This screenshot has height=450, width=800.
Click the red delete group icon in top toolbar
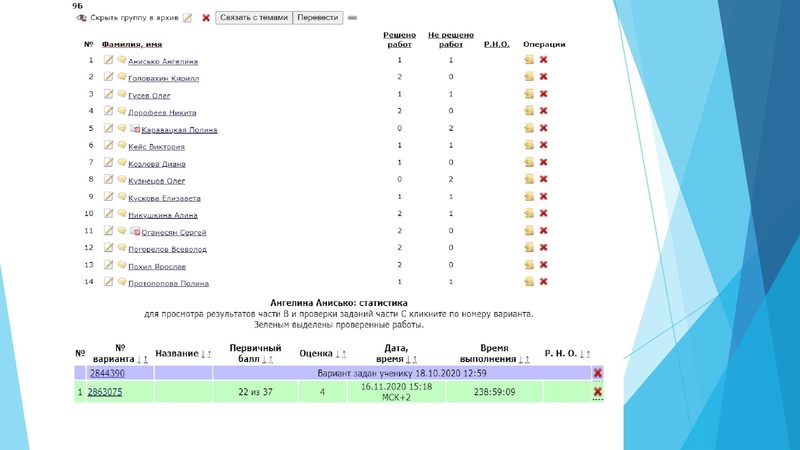point(206,18)
